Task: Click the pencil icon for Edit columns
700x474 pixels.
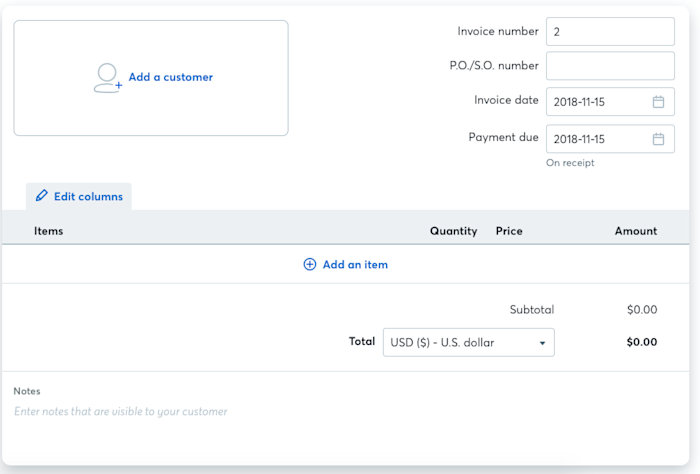Action: 41,196
